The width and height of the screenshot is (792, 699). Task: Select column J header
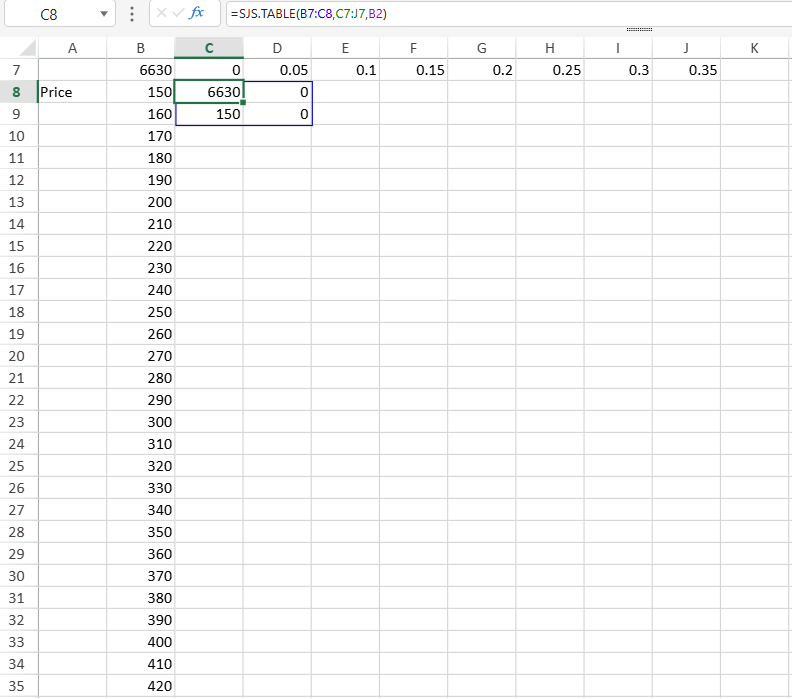686,48
